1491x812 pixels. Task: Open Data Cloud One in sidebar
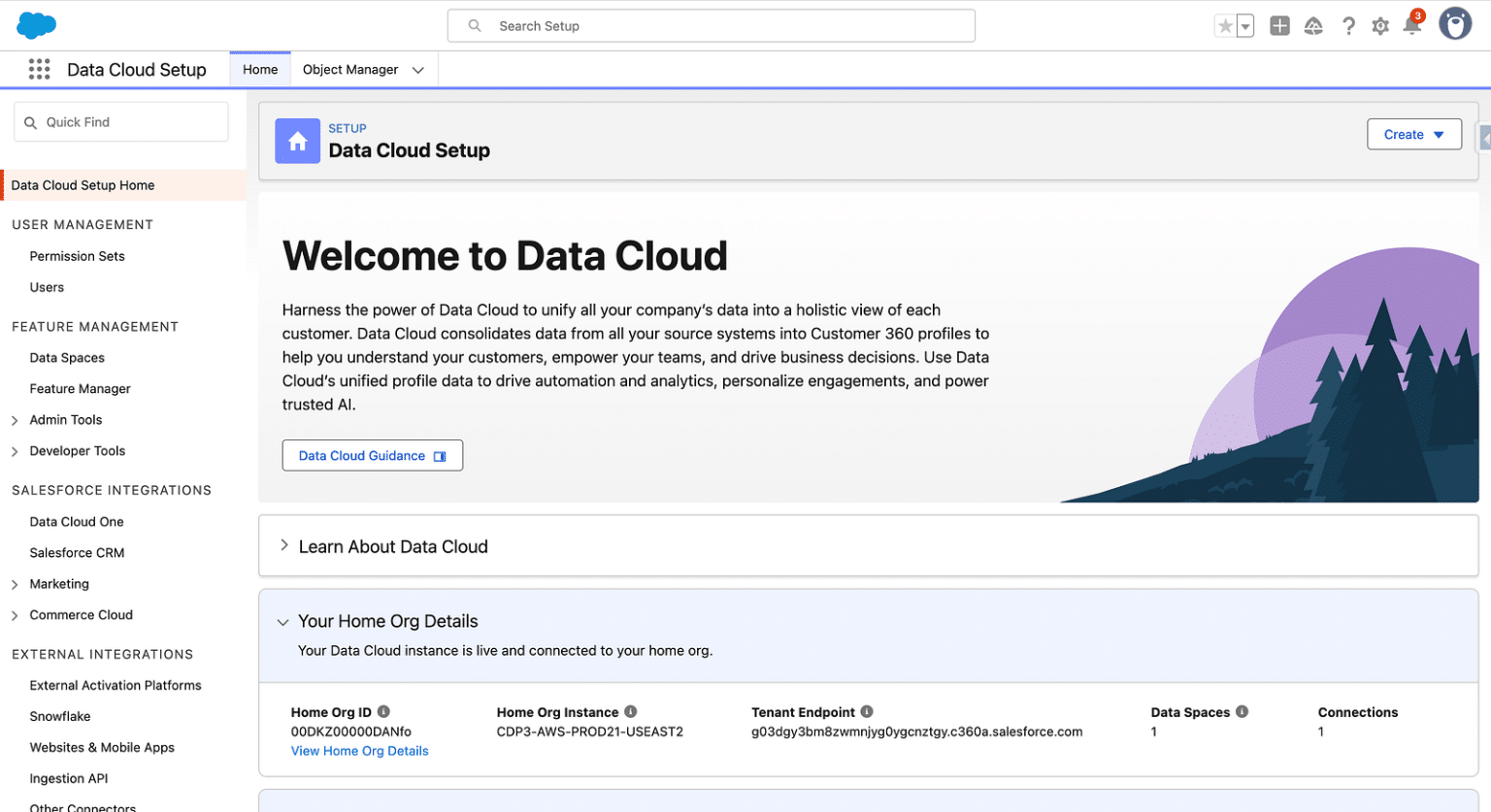coord(77,521)
